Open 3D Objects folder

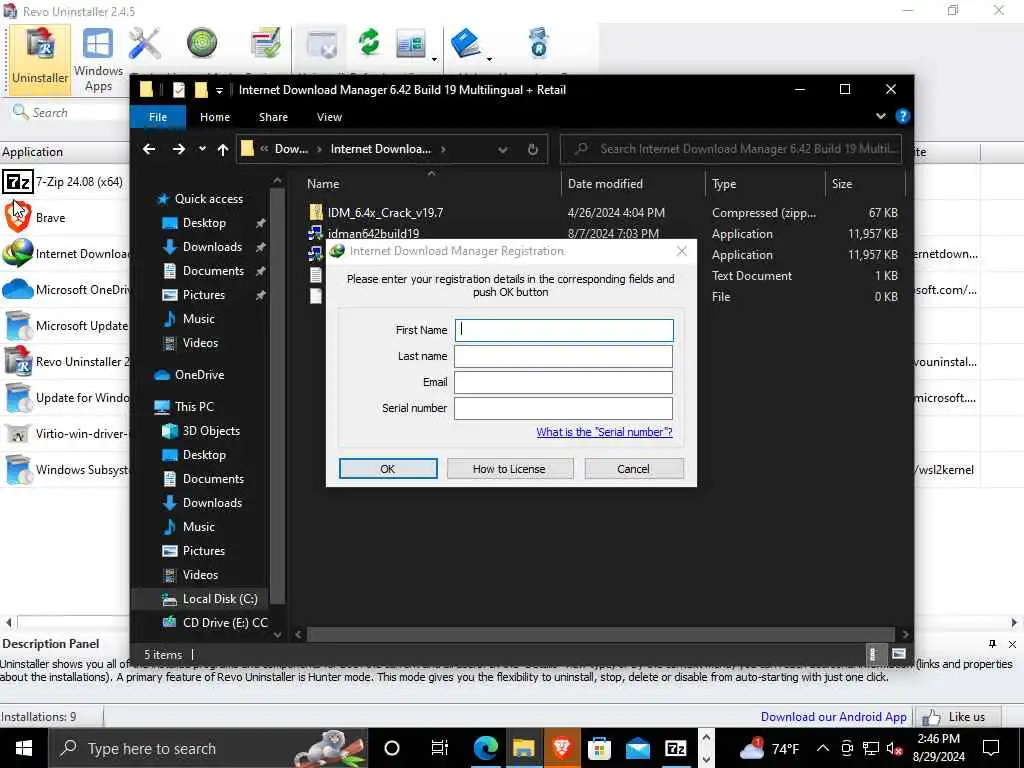coord(211,430)
